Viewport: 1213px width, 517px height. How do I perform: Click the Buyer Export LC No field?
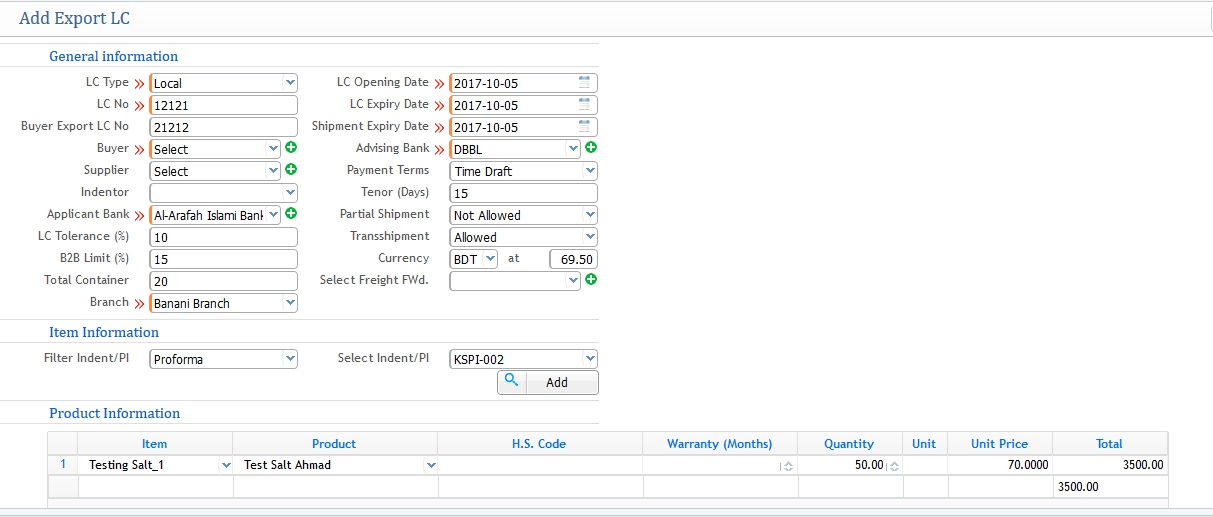(x=224, y=127)
